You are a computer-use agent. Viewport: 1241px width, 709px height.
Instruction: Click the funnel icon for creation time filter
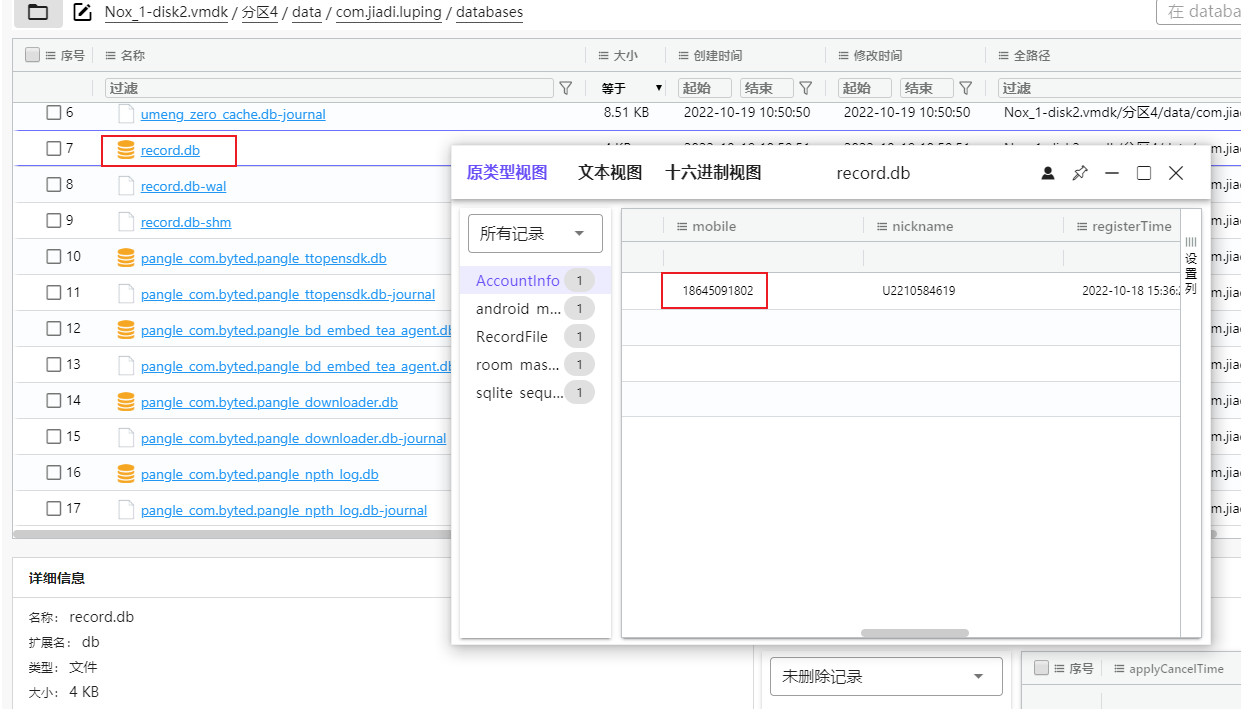pyautogui.click(x=805, y=88)
